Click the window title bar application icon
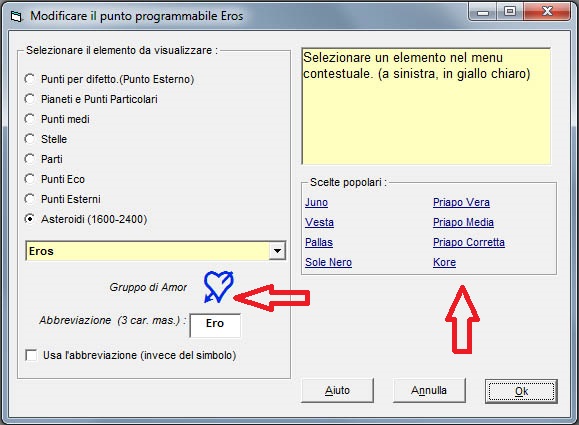The width and height of the screenshot is (579, 425). tap(16, 17)
